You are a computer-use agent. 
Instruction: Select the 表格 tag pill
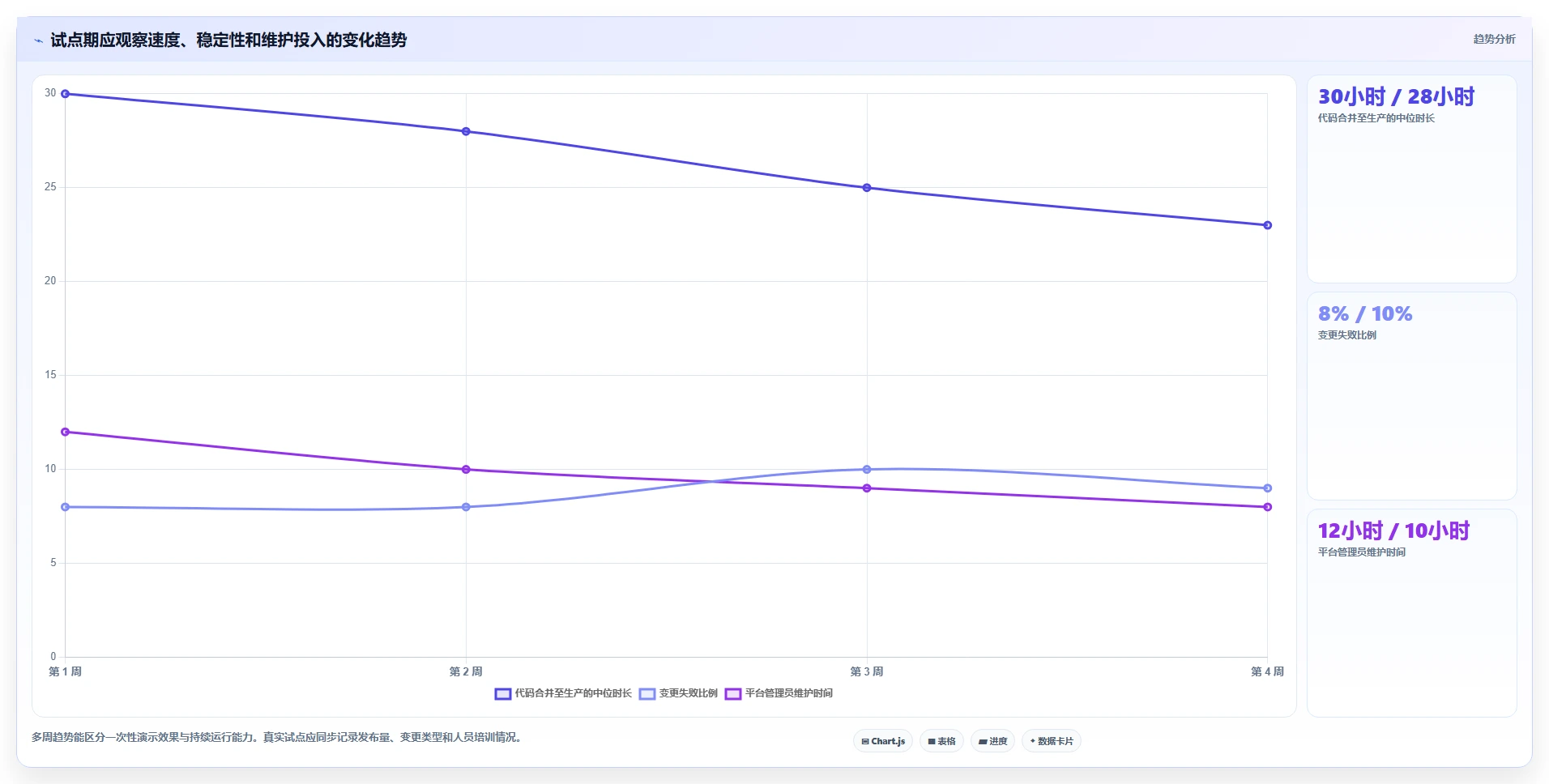pyautogui.click(x=941, y=741)
